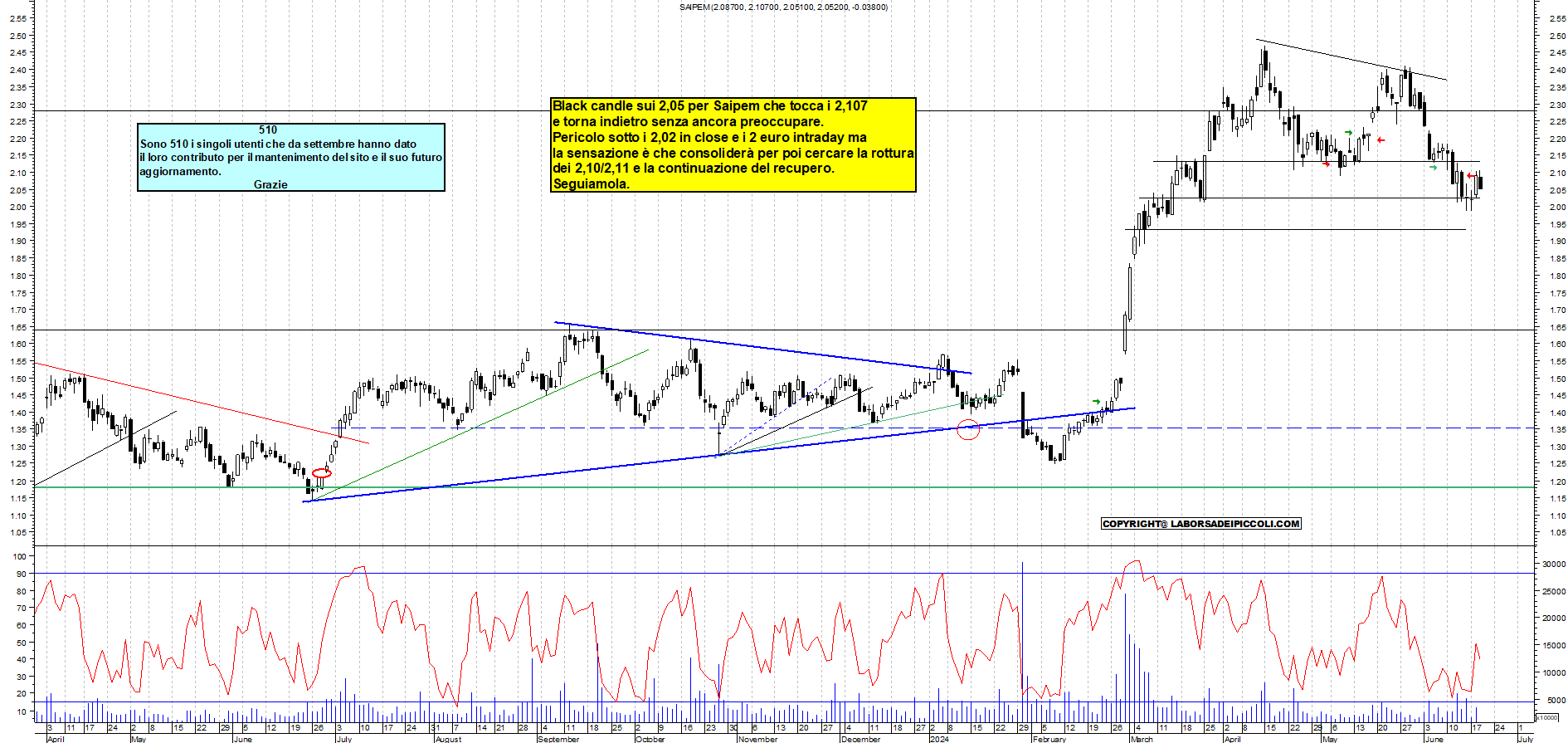Click the 'September' month label on the time axis
This screenshot has height=743, width=1568.
pyautogui.click(x=559, y=739)
